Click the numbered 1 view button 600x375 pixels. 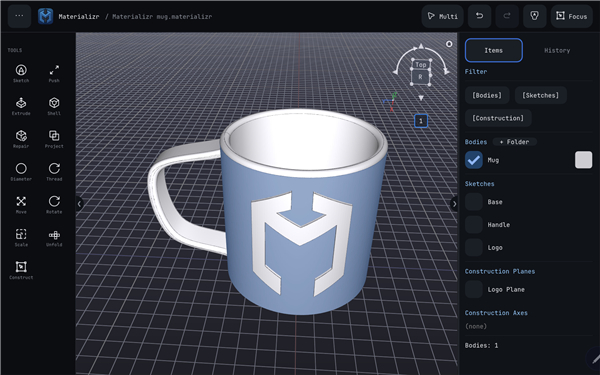(x=421, y=121)
